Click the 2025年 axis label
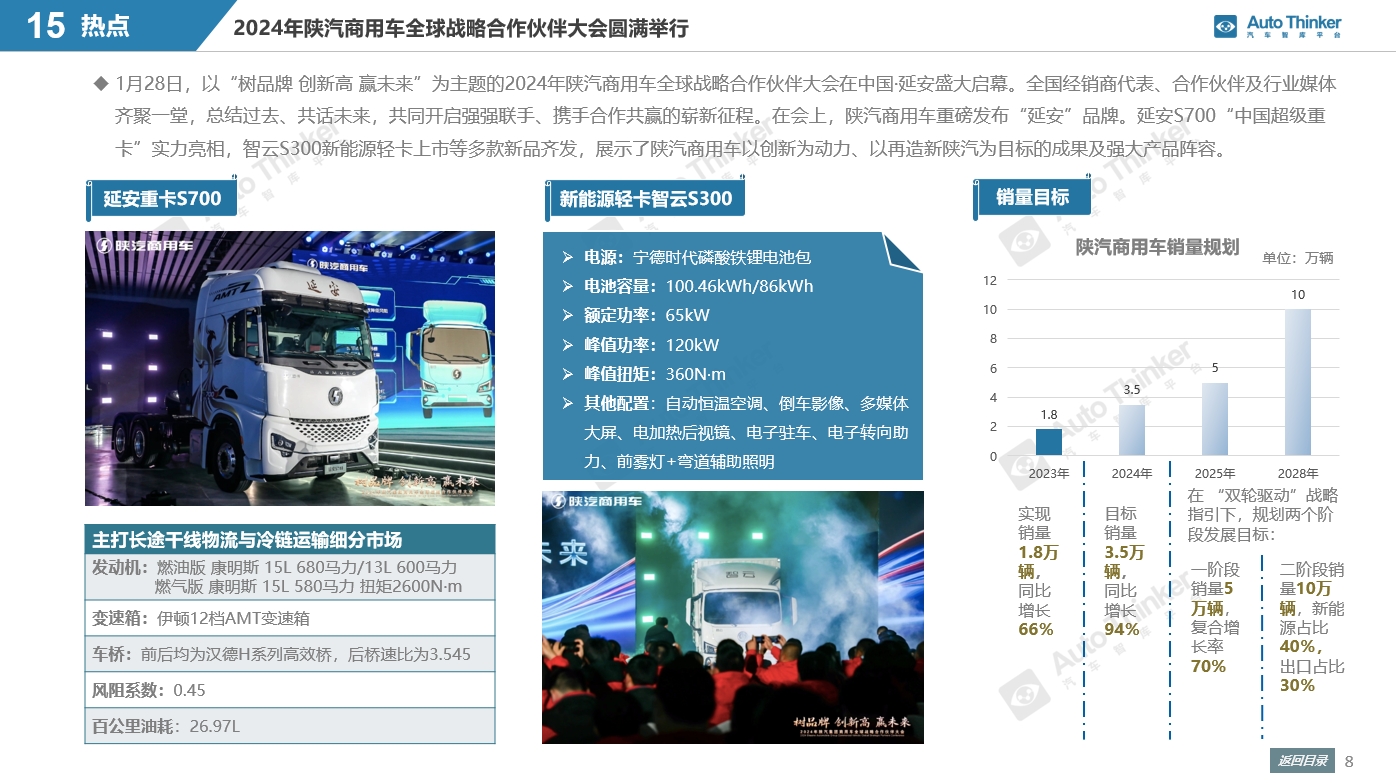The height and width of the screenshot is (783, 1396). [x=1215, y=473]
